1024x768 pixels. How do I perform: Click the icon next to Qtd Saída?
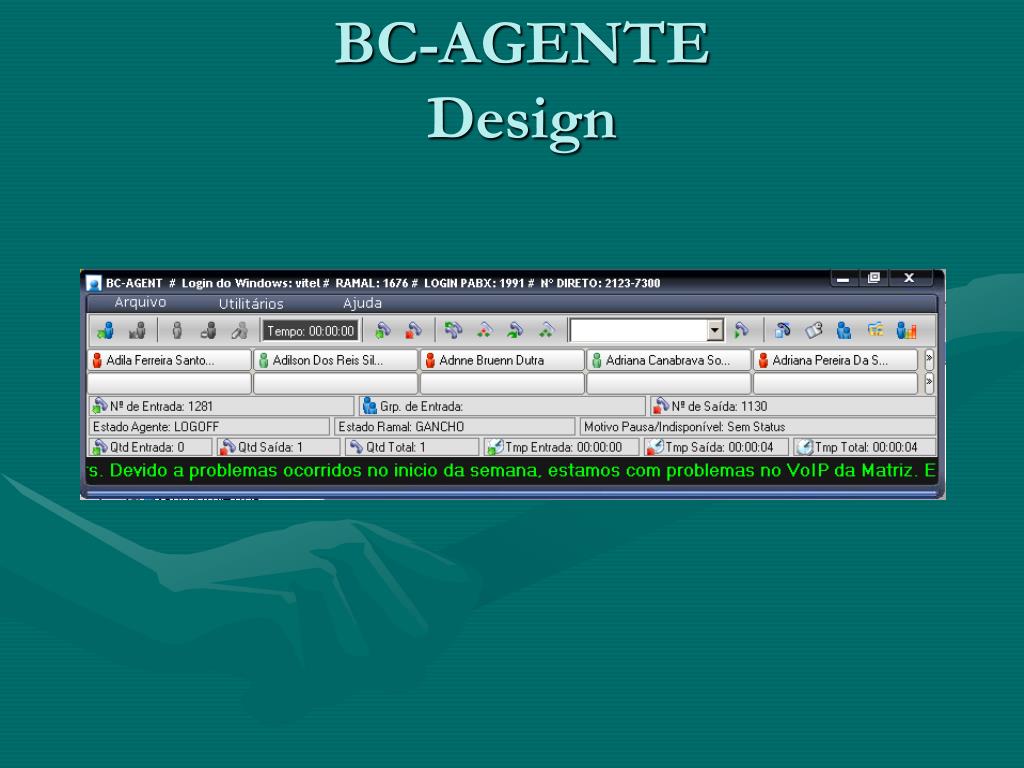pyautogui.click(x=227, y=447)
